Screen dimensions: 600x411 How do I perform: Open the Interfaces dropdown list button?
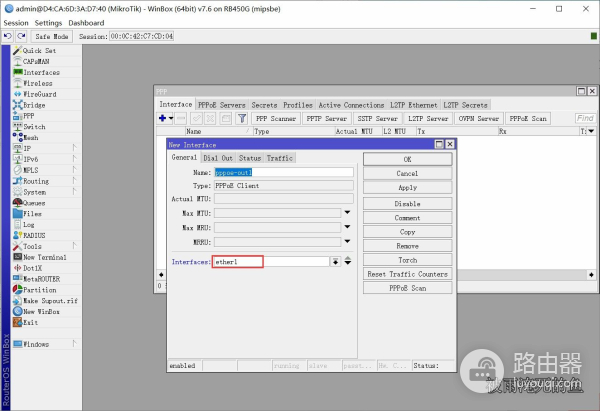click(x=335, y=262)
